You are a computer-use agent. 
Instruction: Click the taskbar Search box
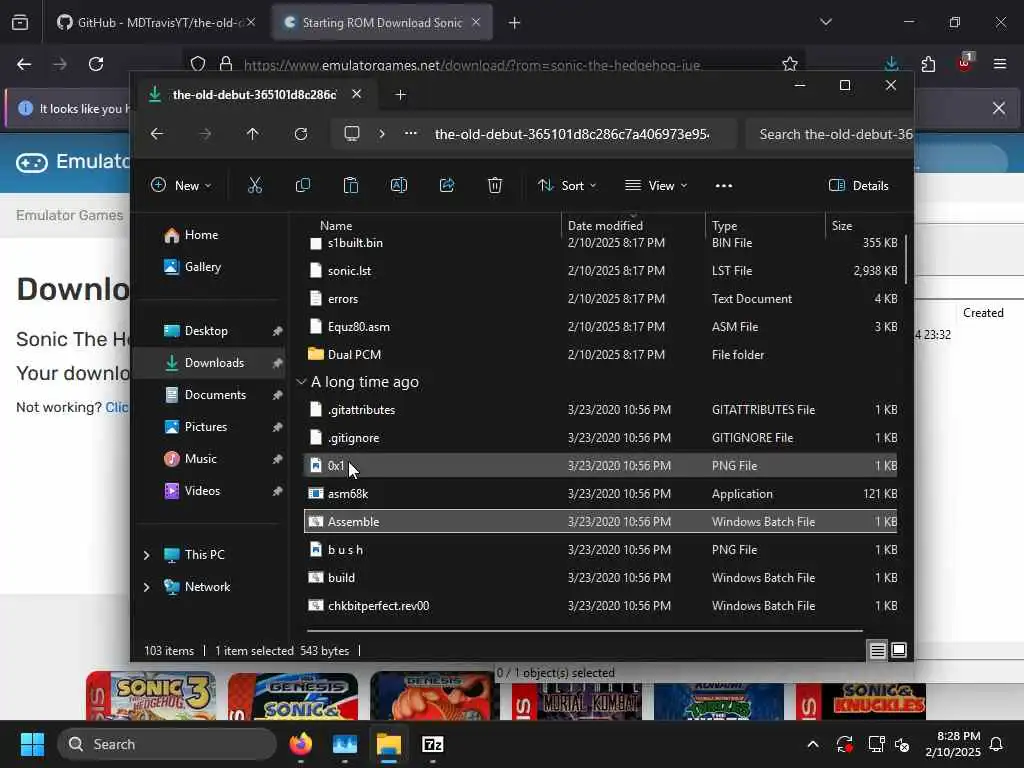(167, 744)
